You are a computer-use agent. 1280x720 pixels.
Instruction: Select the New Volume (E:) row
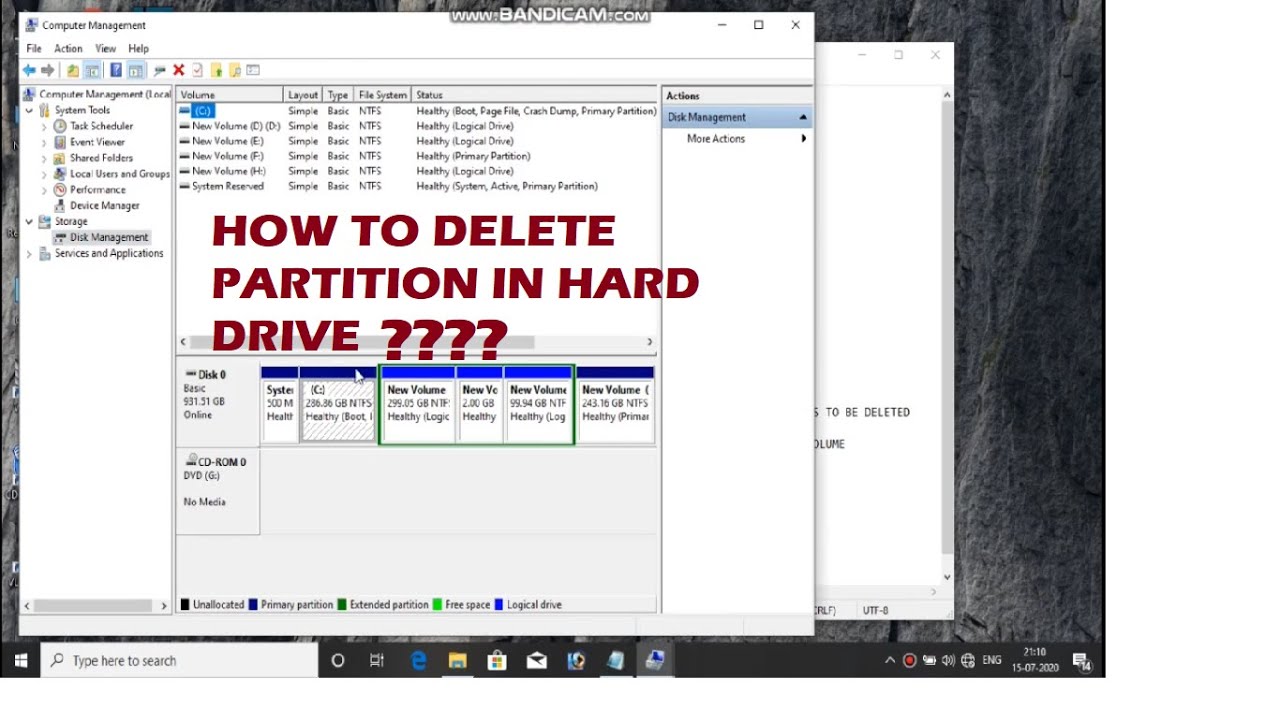417,141
